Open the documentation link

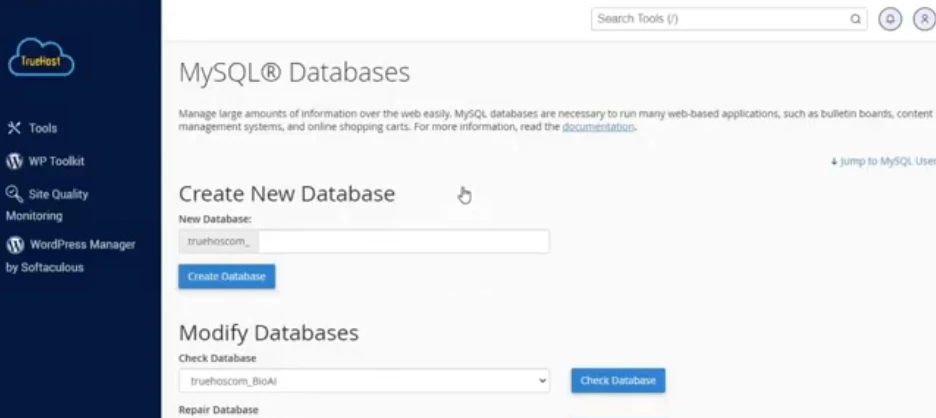pyautogui.click(x=598, y=127)
